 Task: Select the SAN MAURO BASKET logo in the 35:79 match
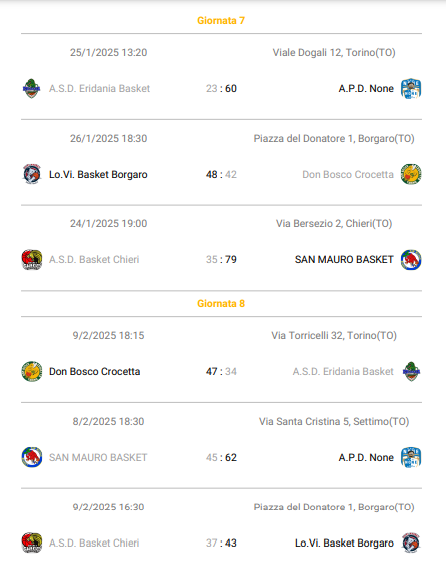coord(411,259)
